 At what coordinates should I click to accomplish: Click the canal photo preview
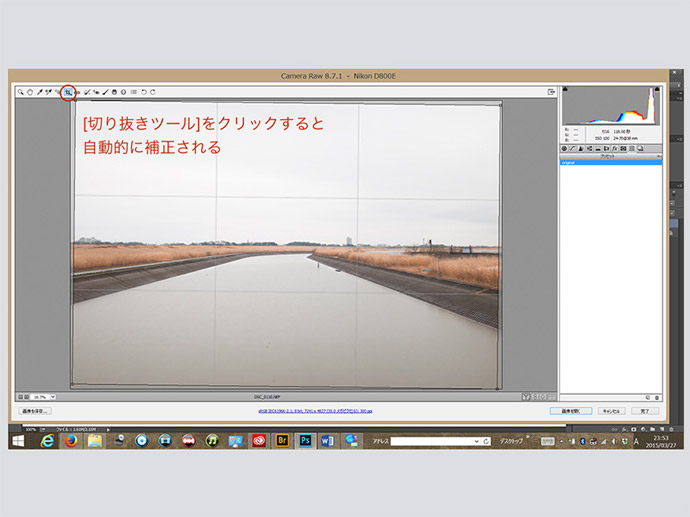286,245
